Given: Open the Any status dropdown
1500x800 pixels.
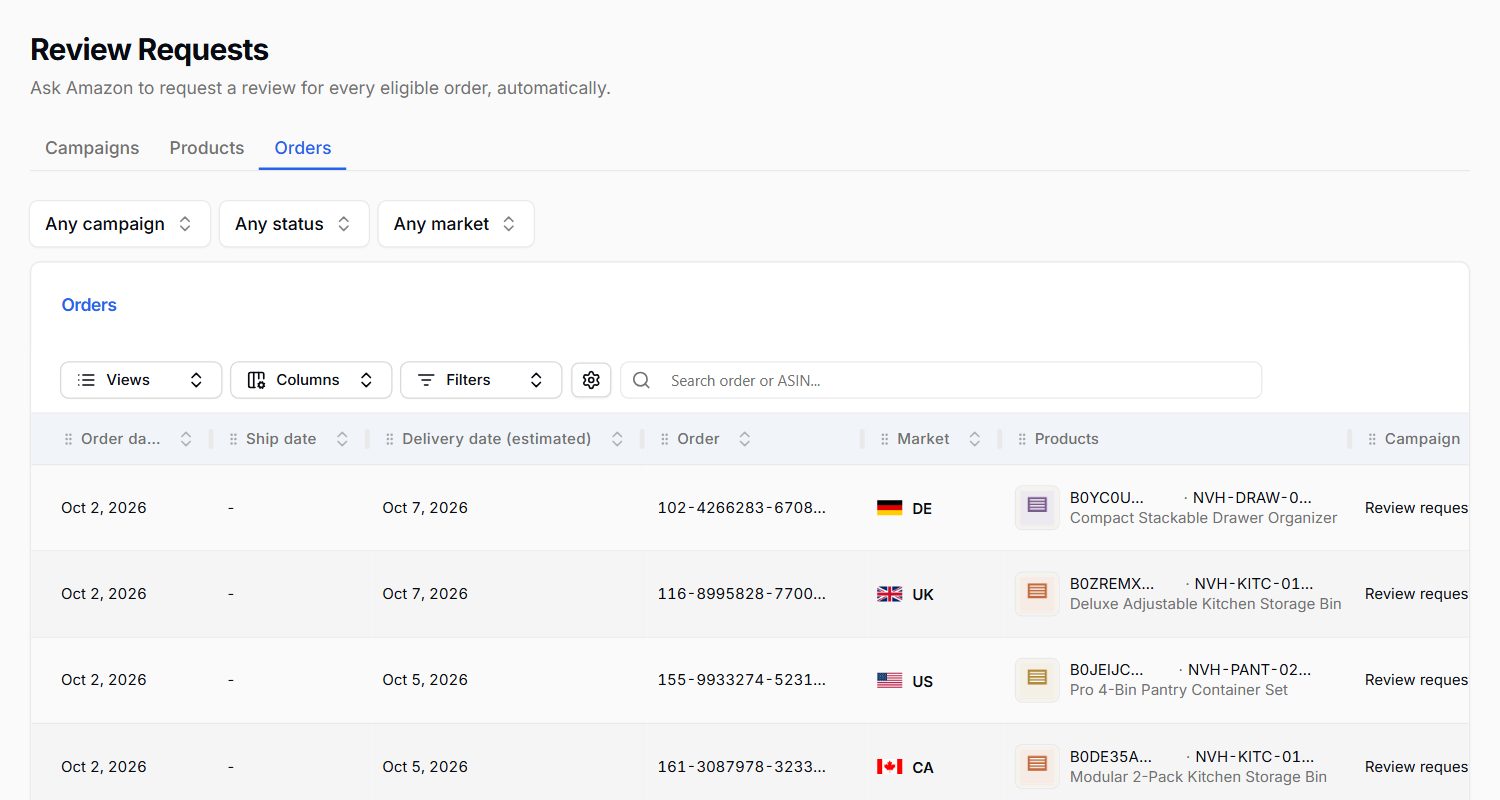Looking at the screenshot, I should click(x=294, y=224).
